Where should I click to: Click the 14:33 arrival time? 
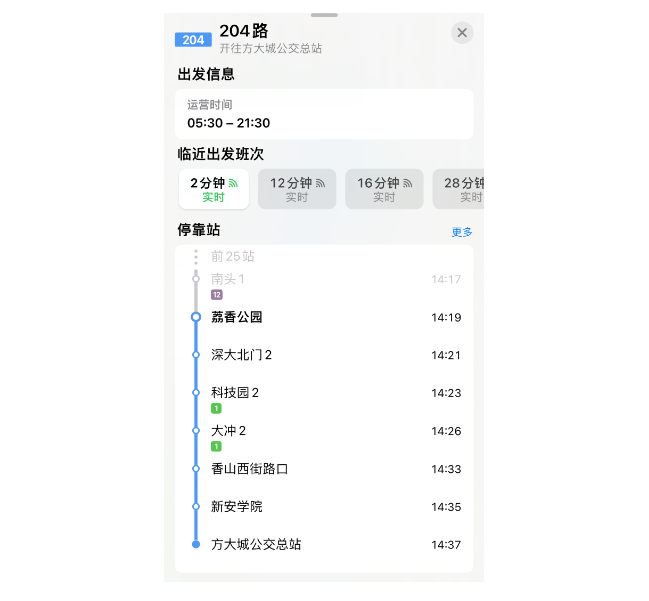tap(446, 469)
